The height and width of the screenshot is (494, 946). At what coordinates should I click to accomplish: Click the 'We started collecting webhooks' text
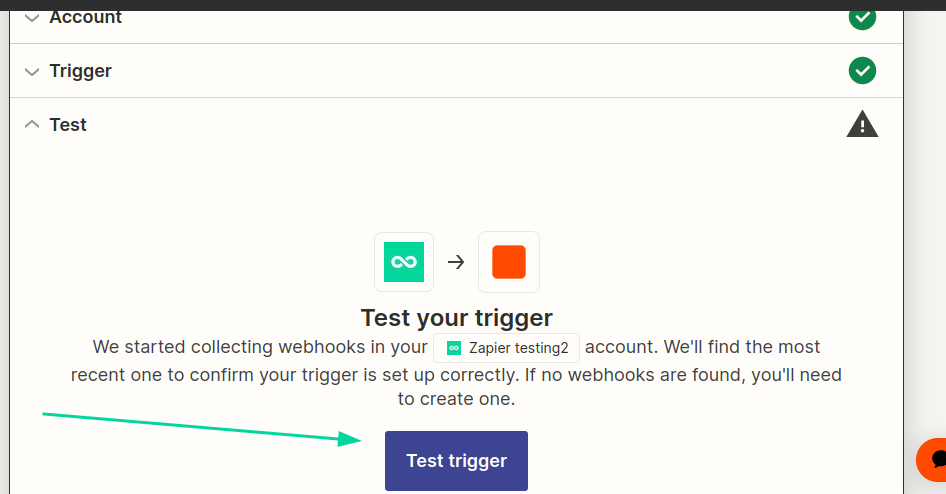point(260,348)
